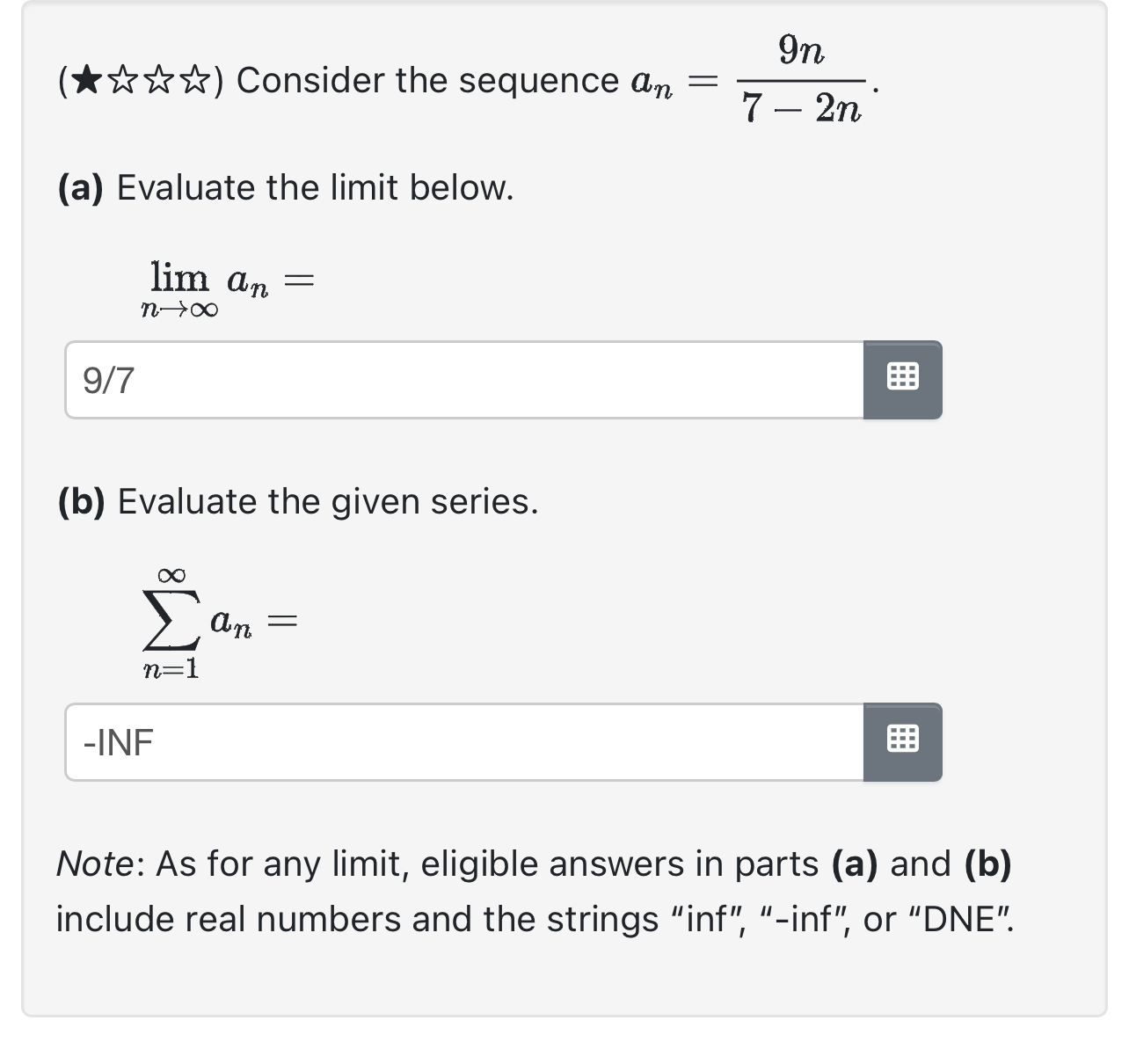This screenshot has width=1129, height=1064.
Task: Click the second empty star icon
Action: [x=157, y=80]
